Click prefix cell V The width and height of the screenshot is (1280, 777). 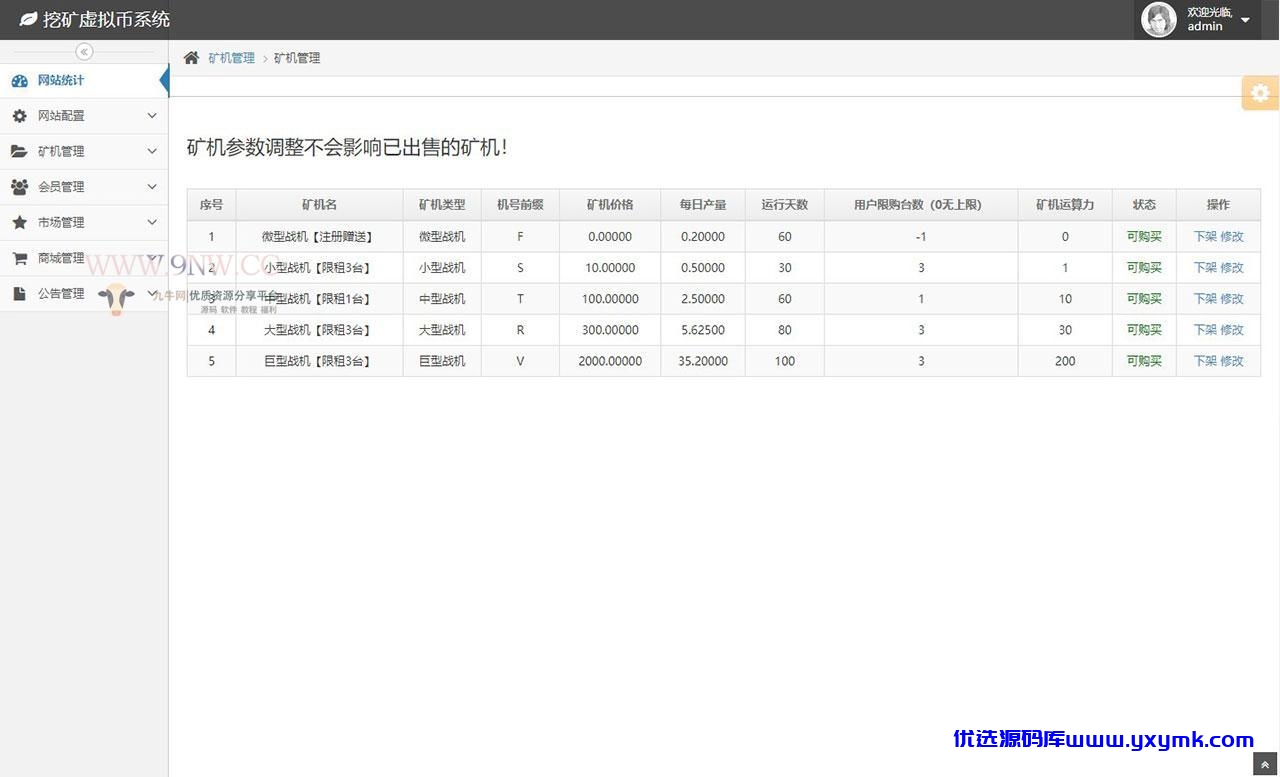[520, 361]
